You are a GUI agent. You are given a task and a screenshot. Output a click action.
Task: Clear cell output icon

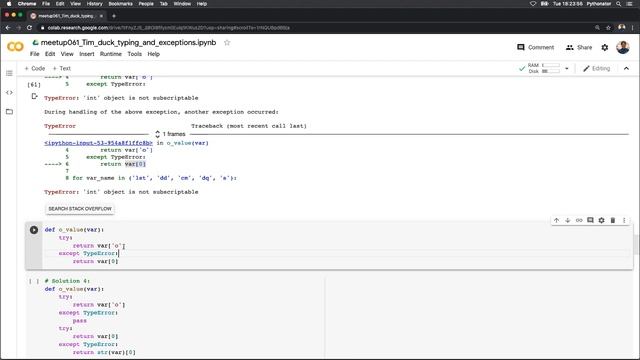[x=34, y=96]
